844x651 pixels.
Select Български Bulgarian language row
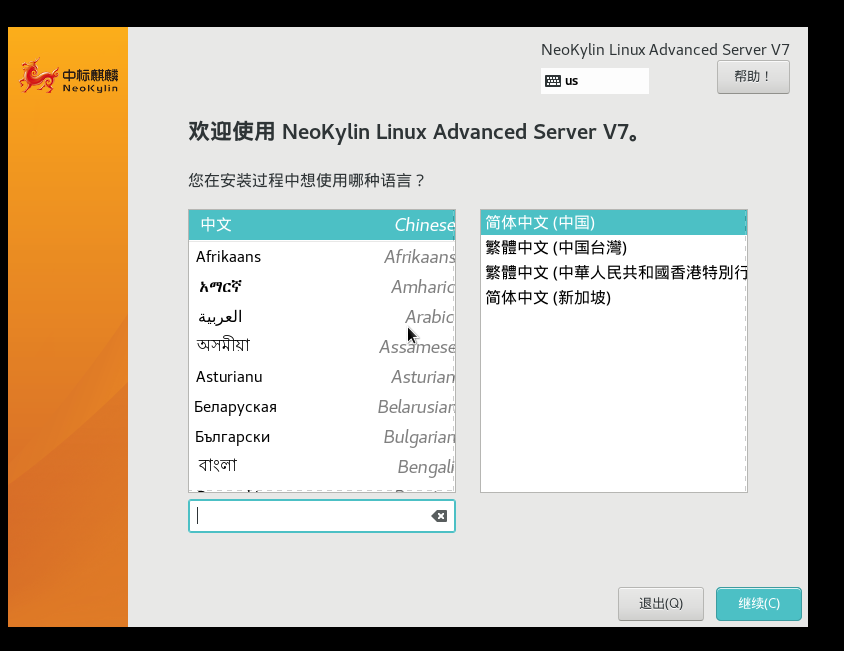[x=322, y=437]
